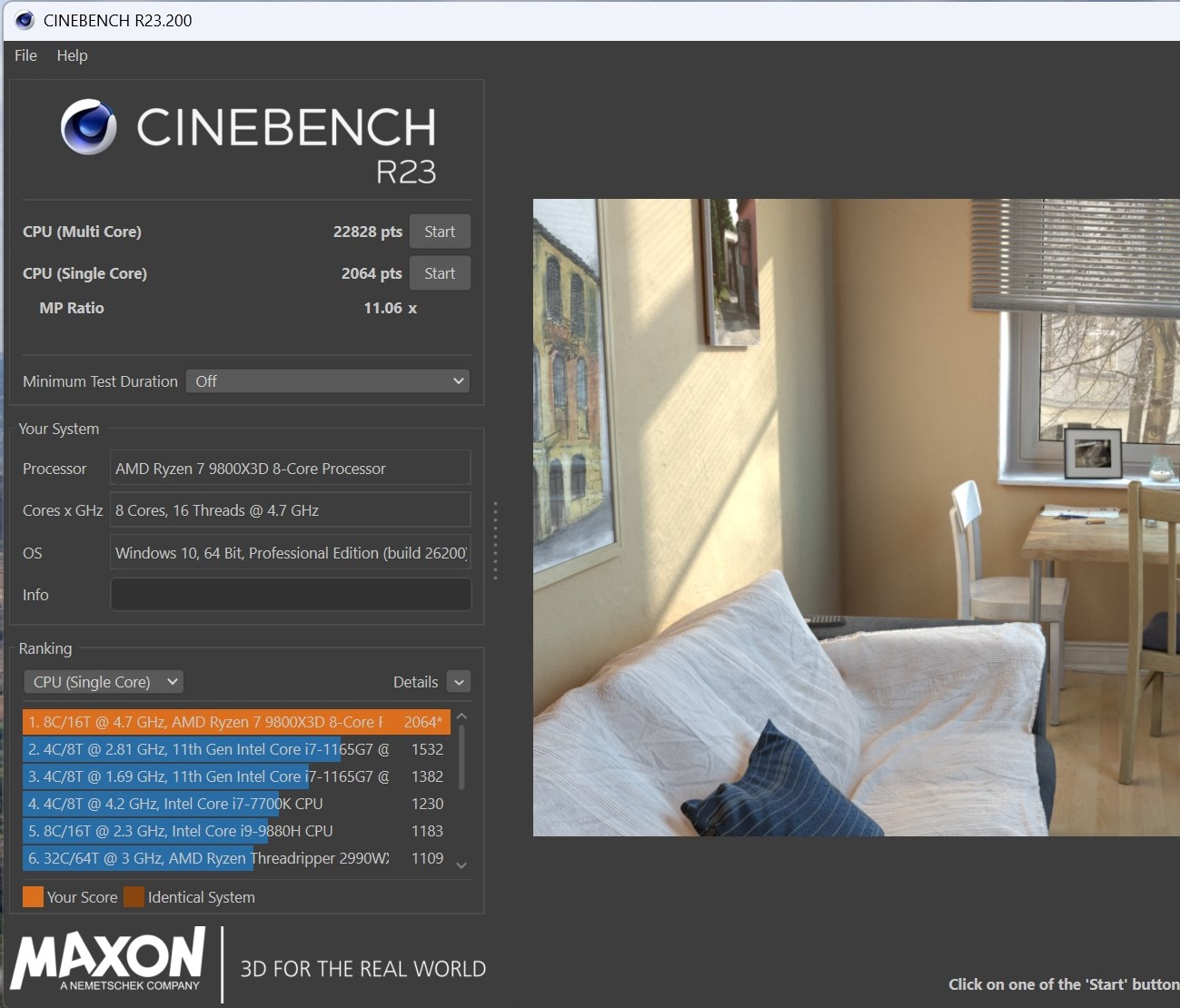The height and width of the screenshot is (1008, 1180).
Task: Click the 22828 pts multi core score
Action: coord(368,232)
